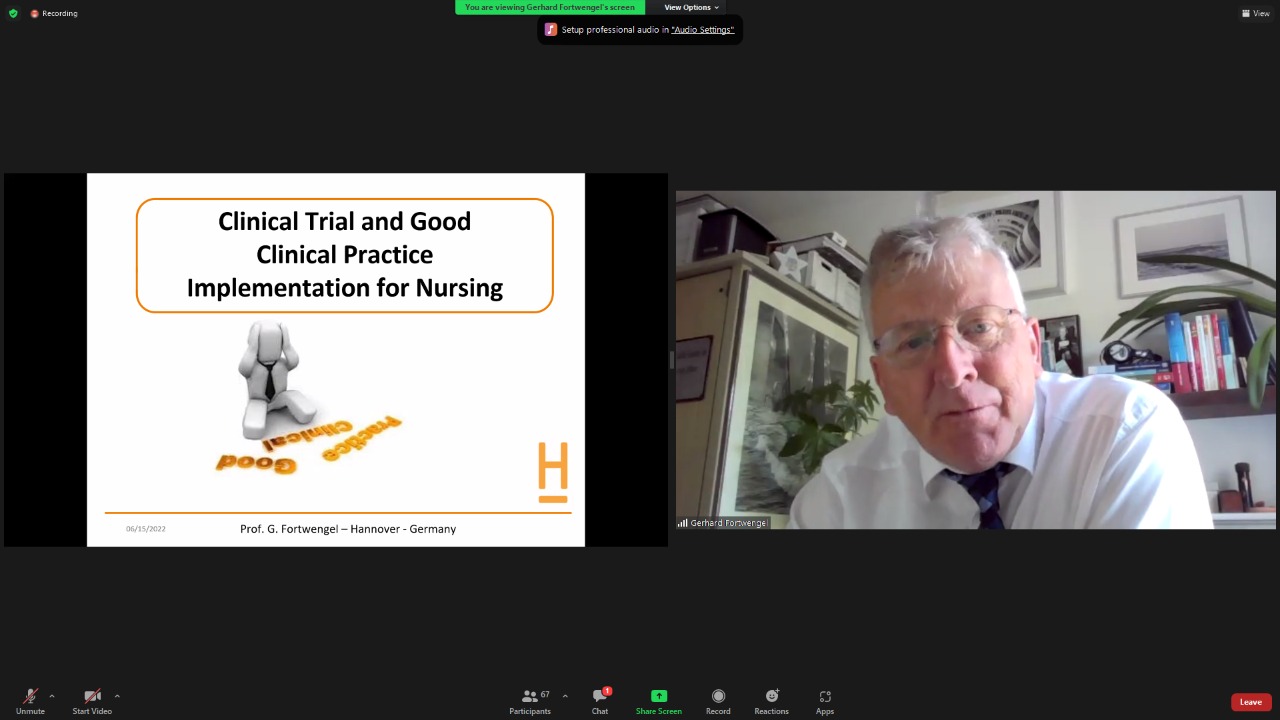Open the Apps panel
Image resolution: width=1280 pixels, height=720 pixels.
pos(824,701)
